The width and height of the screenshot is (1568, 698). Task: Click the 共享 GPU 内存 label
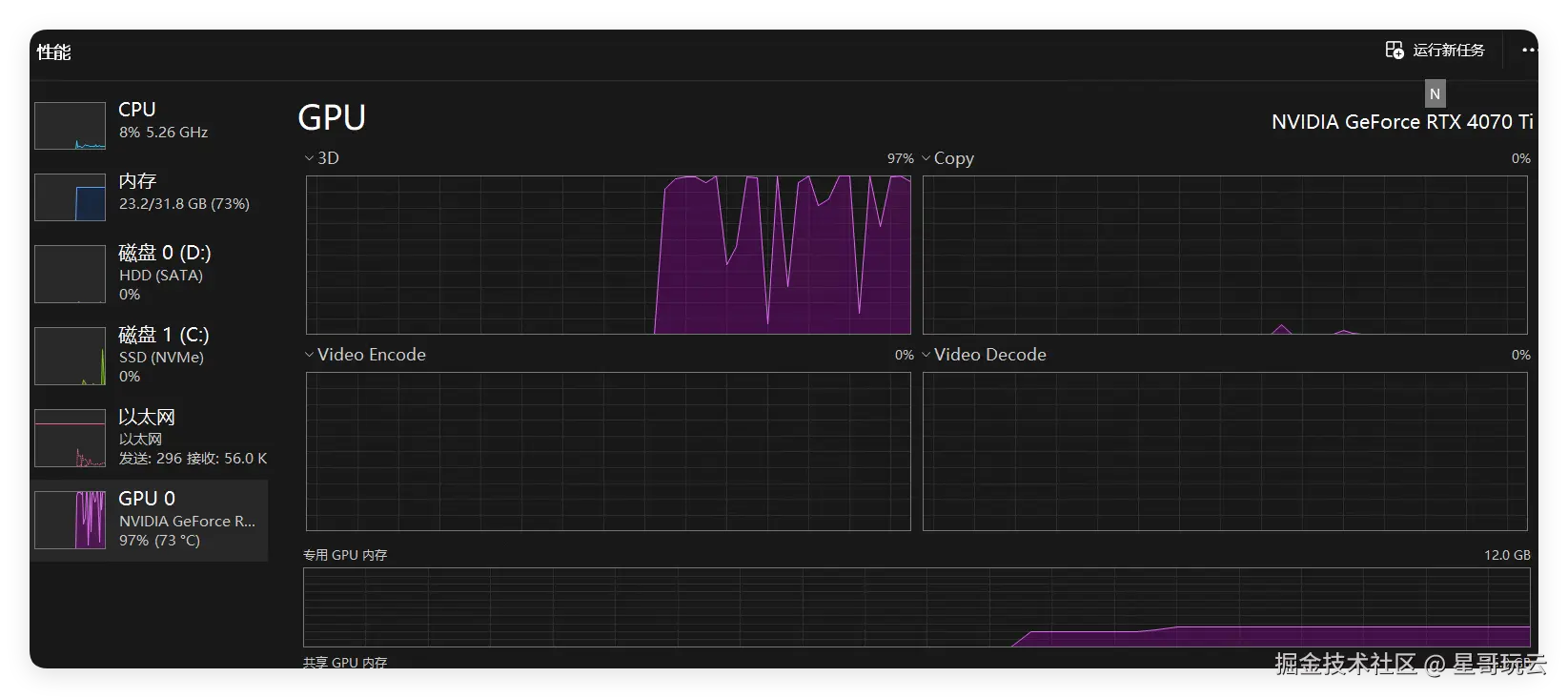click(x=345, y=662)
